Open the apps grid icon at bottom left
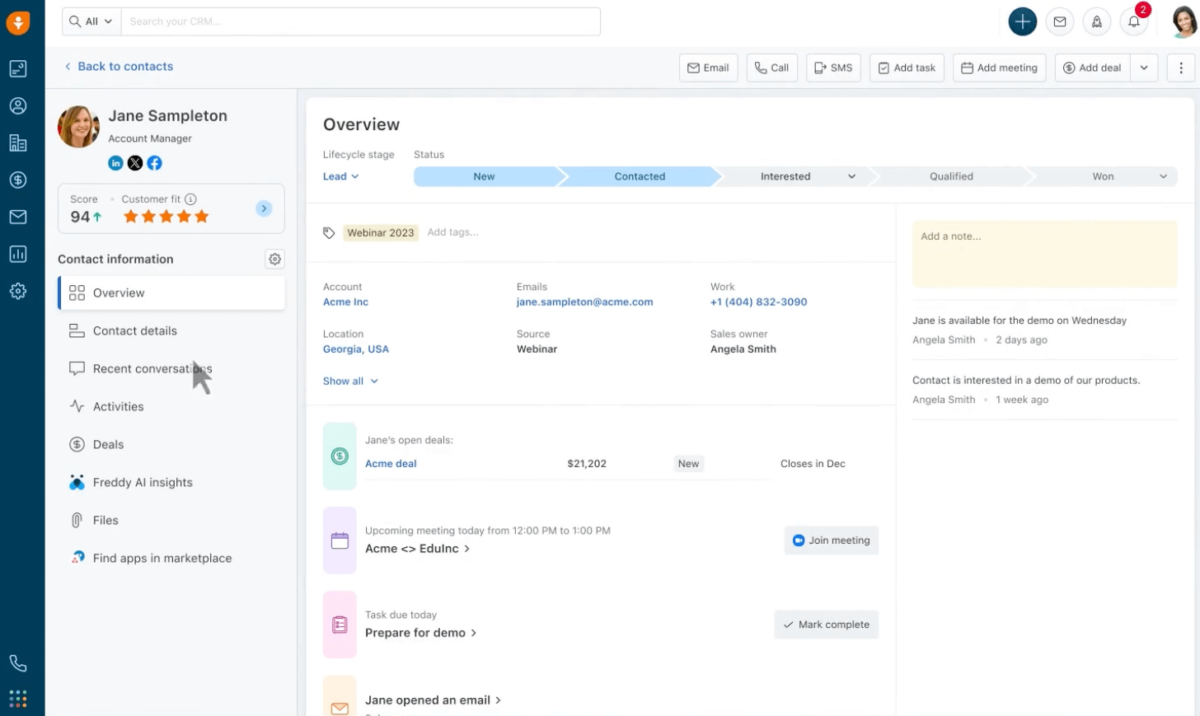Image resolution: width=1200 pixels, height=716 pixels. (18, 697)
